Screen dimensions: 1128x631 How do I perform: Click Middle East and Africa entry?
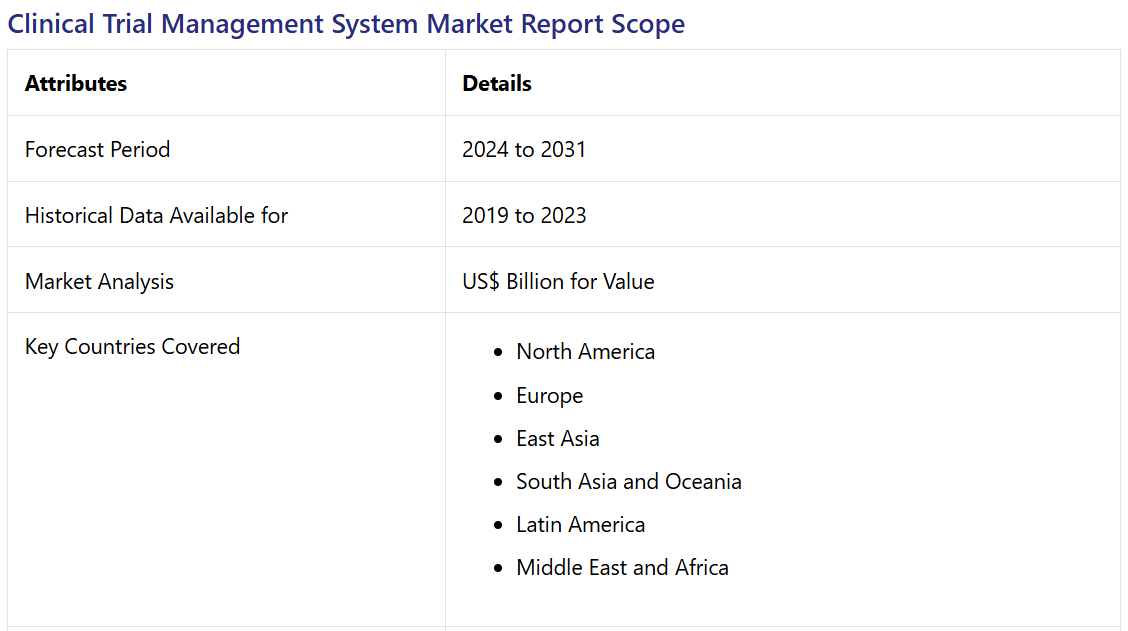coord(622,568)
